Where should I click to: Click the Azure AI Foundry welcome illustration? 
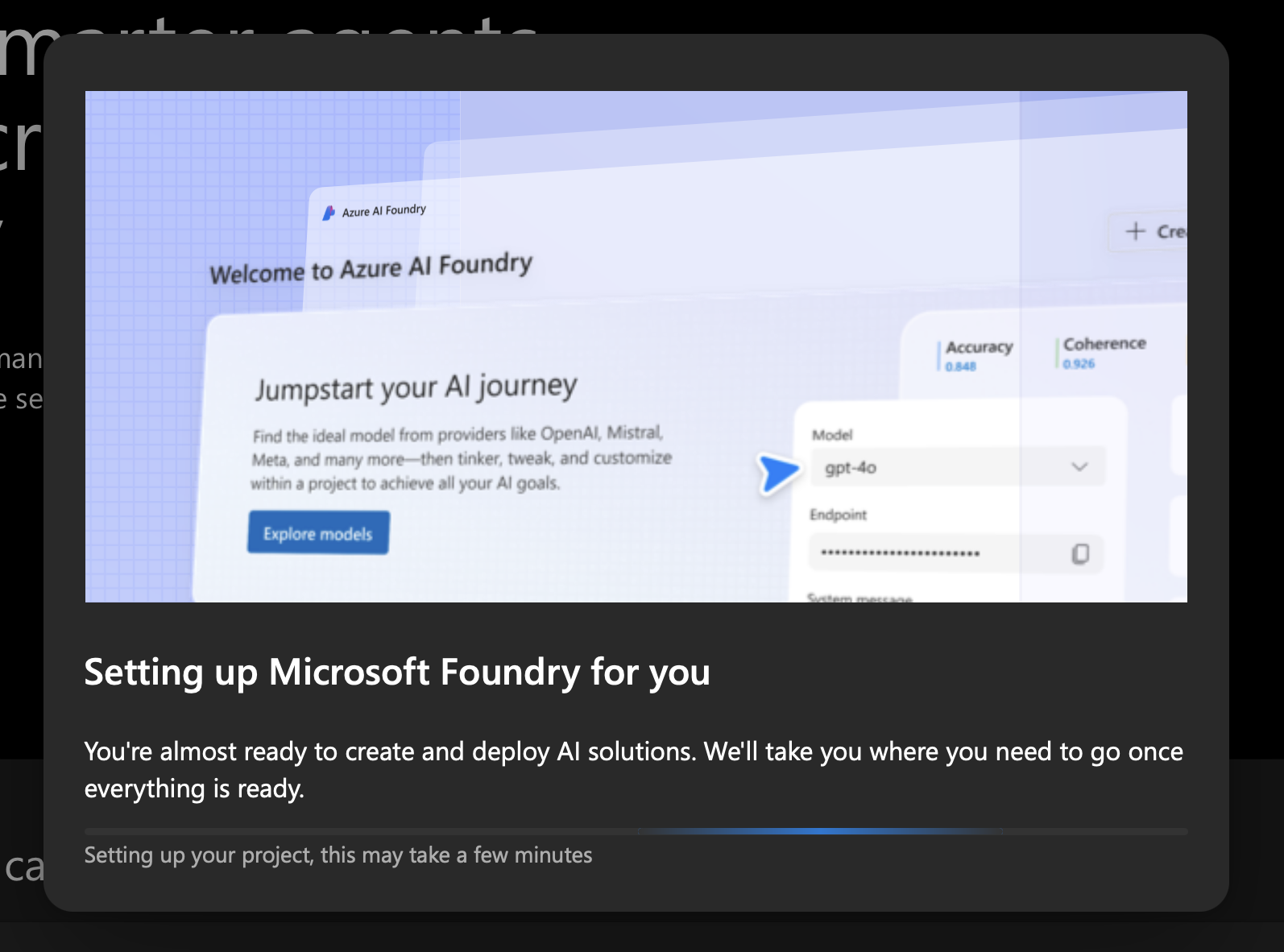[x=636, y=346]
